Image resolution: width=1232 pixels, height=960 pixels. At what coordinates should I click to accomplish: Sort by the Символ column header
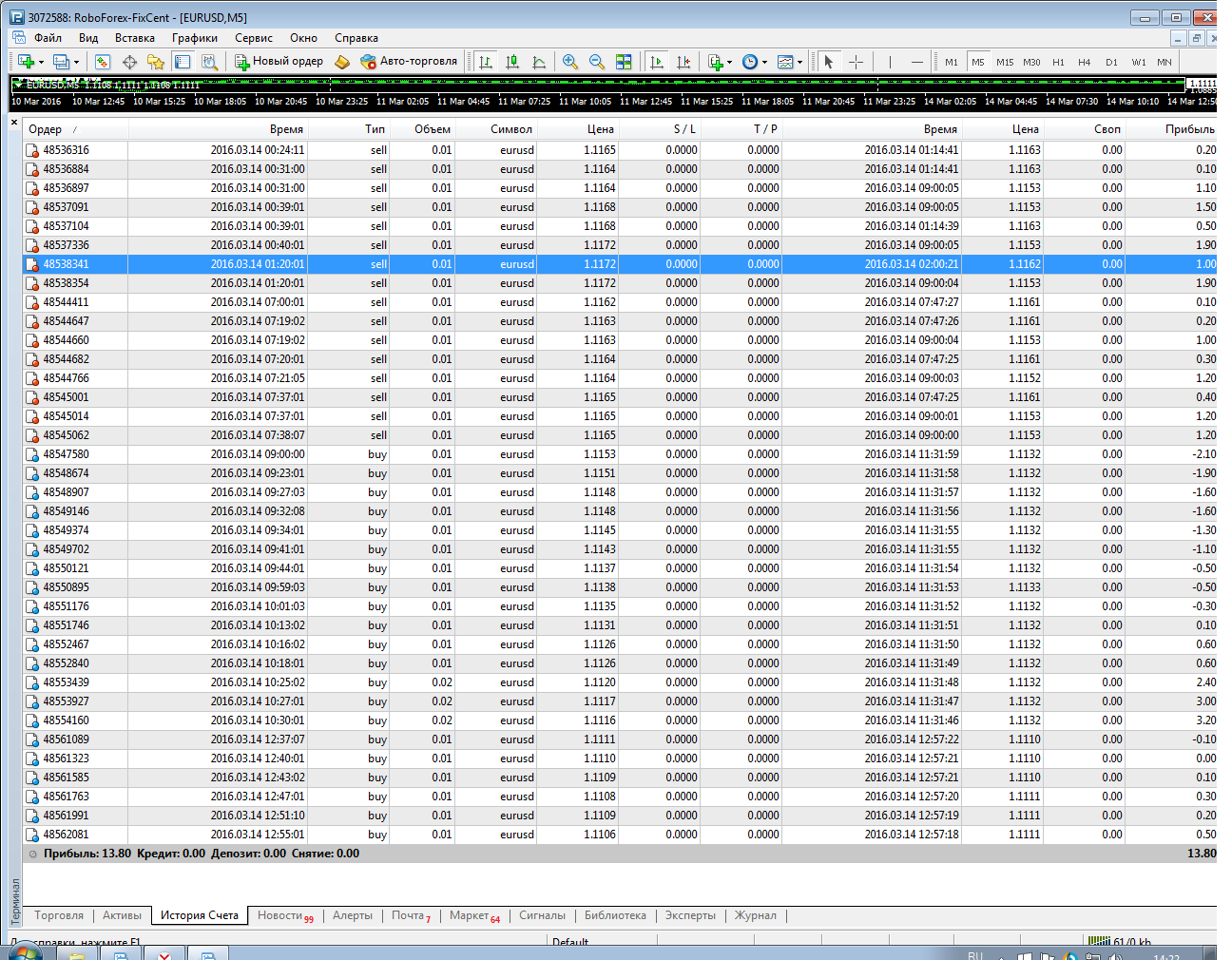coord(496,129)
